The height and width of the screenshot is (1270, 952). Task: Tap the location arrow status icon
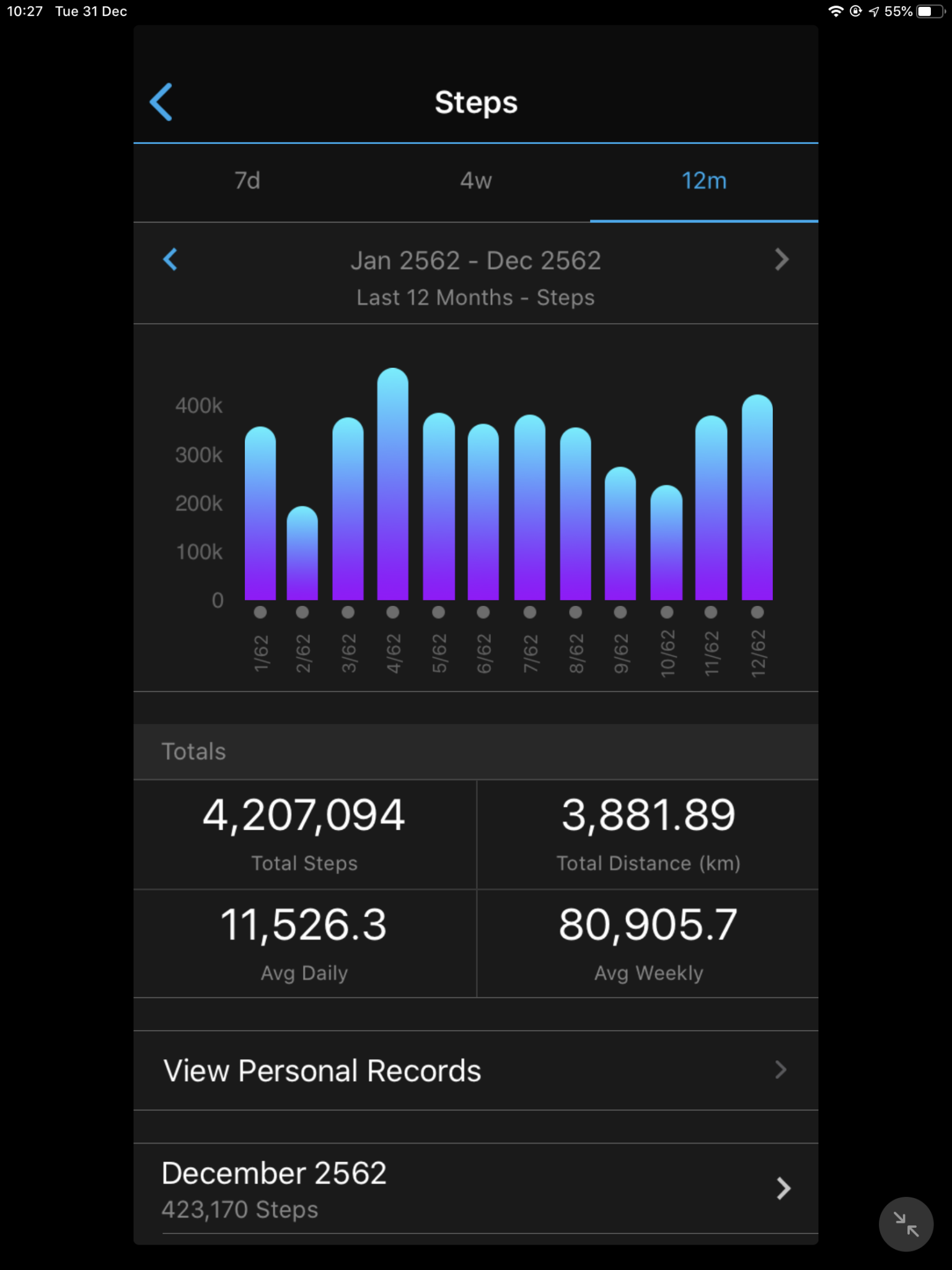click(x=874, y=11)
